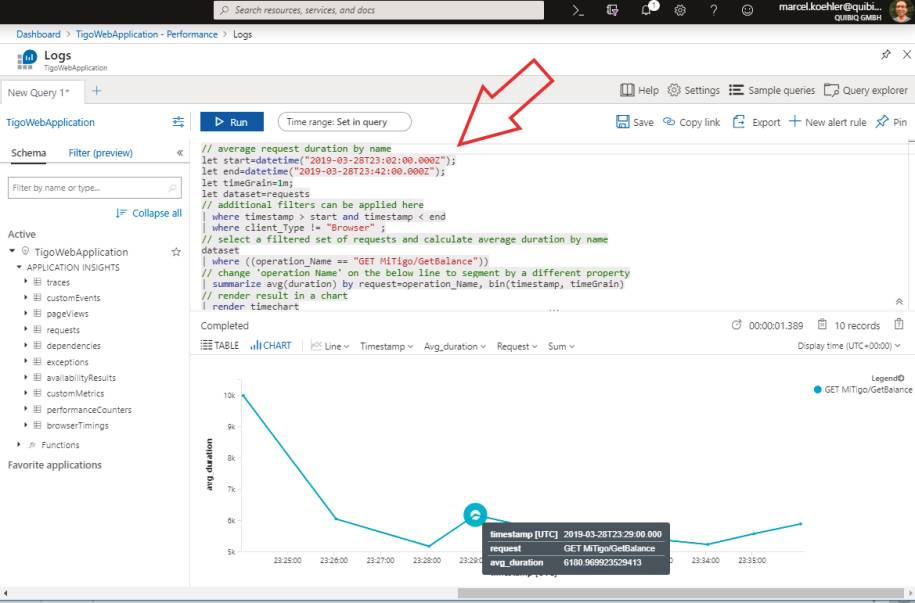Open the Help menu in Logs
The width and height of the screenshot is (915, 603).
coord(639,90)
